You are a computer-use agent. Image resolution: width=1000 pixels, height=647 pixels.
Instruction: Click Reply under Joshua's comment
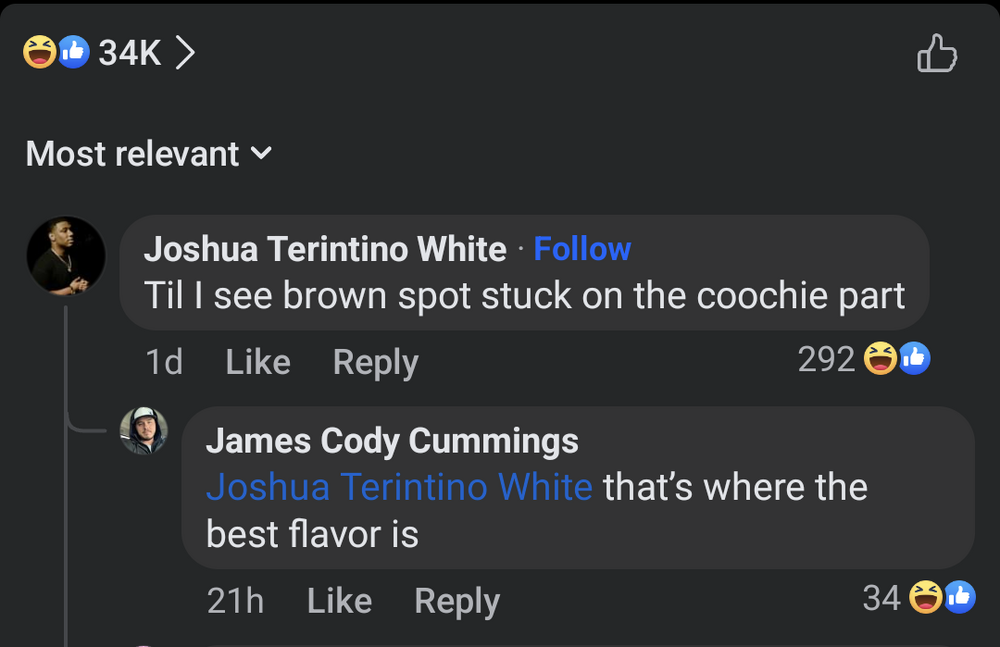coord(375,362)
